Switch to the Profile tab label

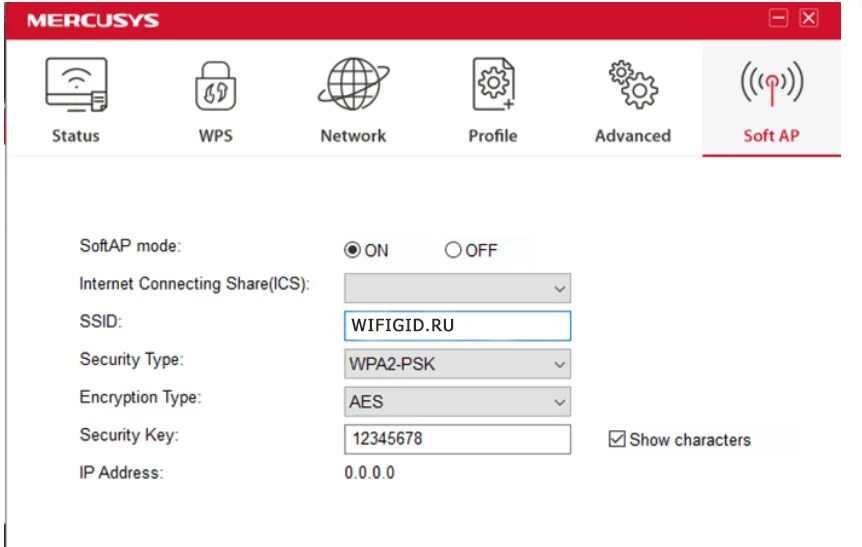tap(493, 136)
